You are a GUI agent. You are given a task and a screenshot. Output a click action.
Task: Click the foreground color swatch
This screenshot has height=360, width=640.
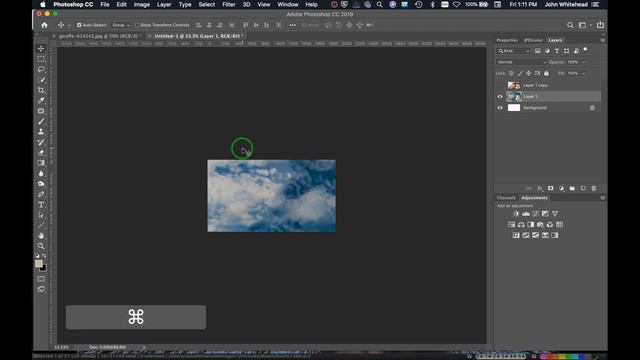point(38,264)
